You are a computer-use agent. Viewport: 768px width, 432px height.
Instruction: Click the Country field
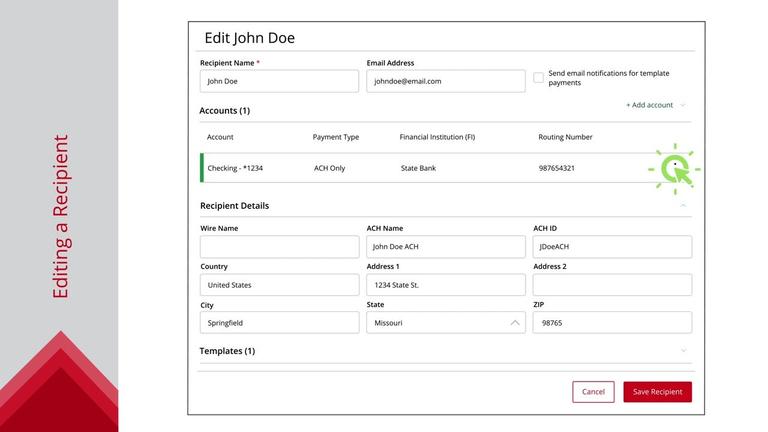coord(279,285)
